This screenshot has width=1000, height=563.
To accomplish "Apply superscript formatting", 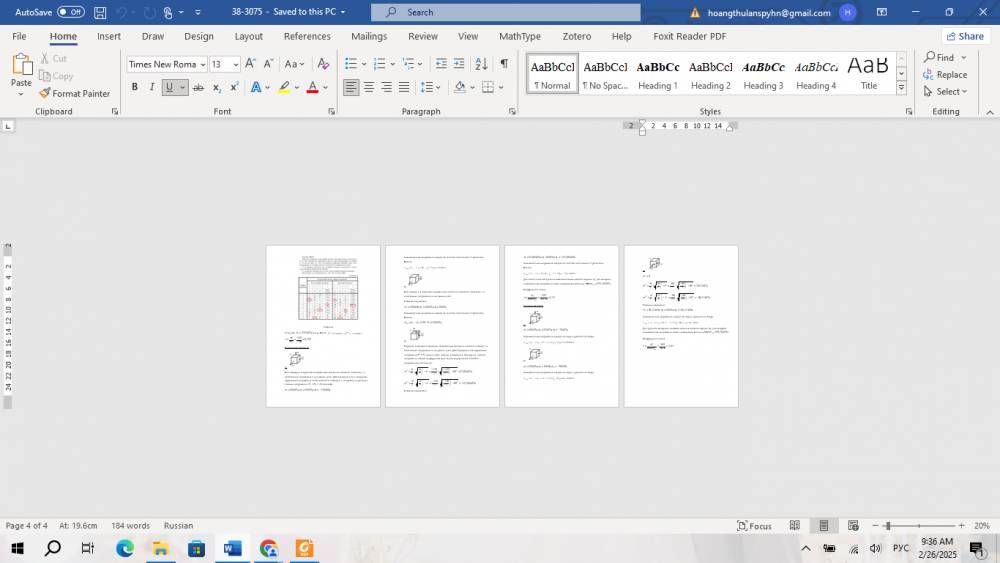I will tap(234, 88).
